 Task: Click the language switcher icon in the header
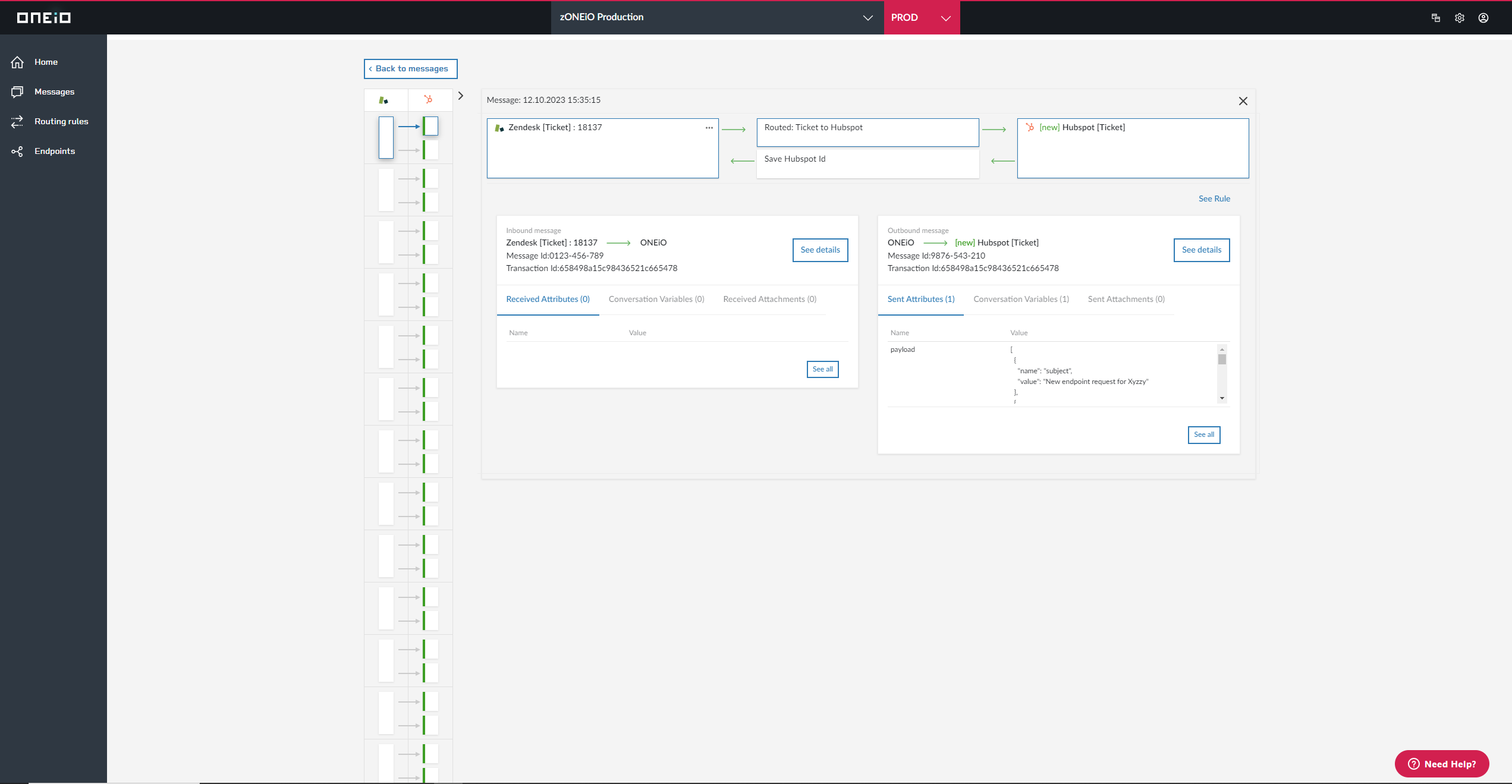pyautogui.click(x=1436, y=18)
